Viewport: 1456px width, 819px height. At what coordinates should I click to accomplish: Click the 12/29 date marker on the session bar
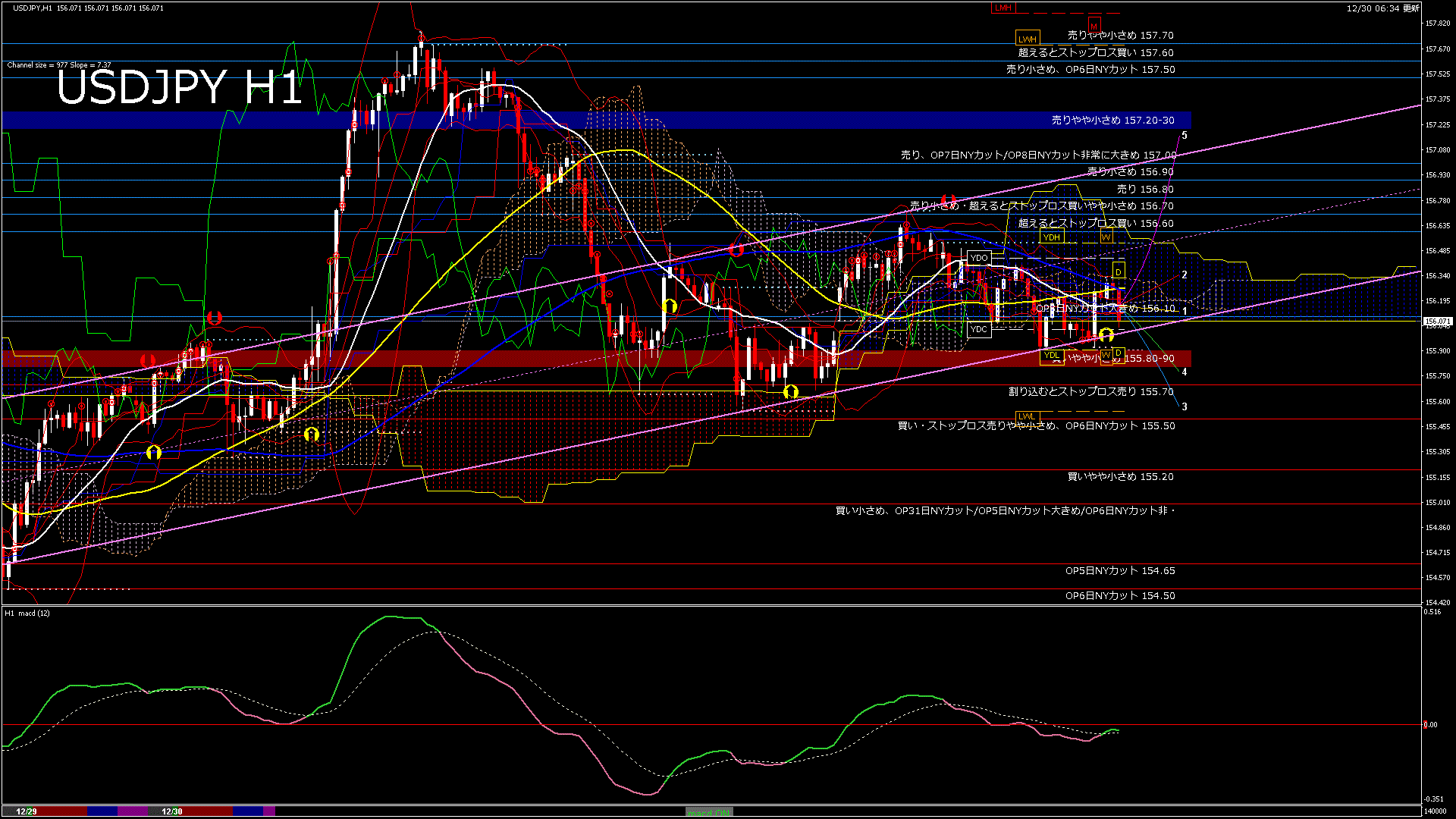27,811
